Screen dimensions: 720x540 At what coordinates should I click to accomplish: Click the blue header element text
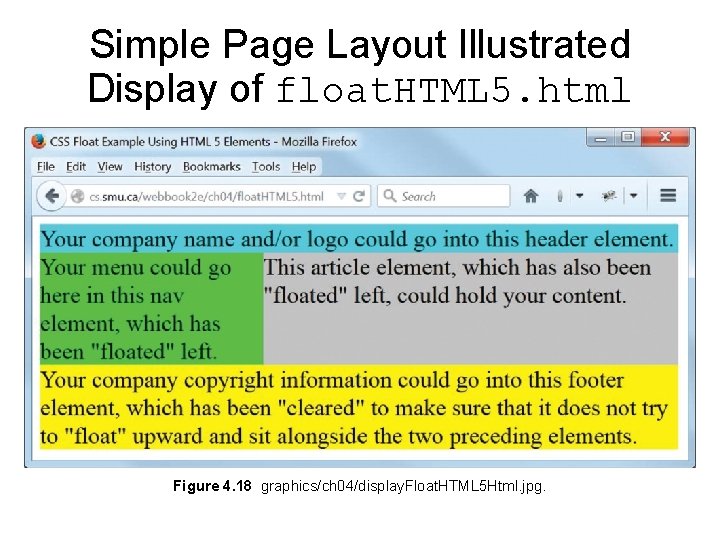tap(357, 239)
